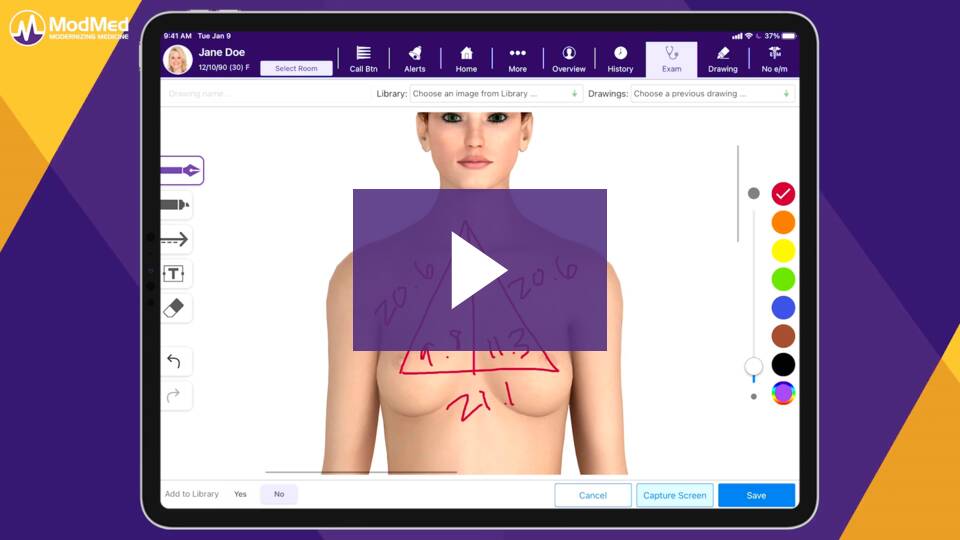Pick the yellow color swatch

[783, 251]
